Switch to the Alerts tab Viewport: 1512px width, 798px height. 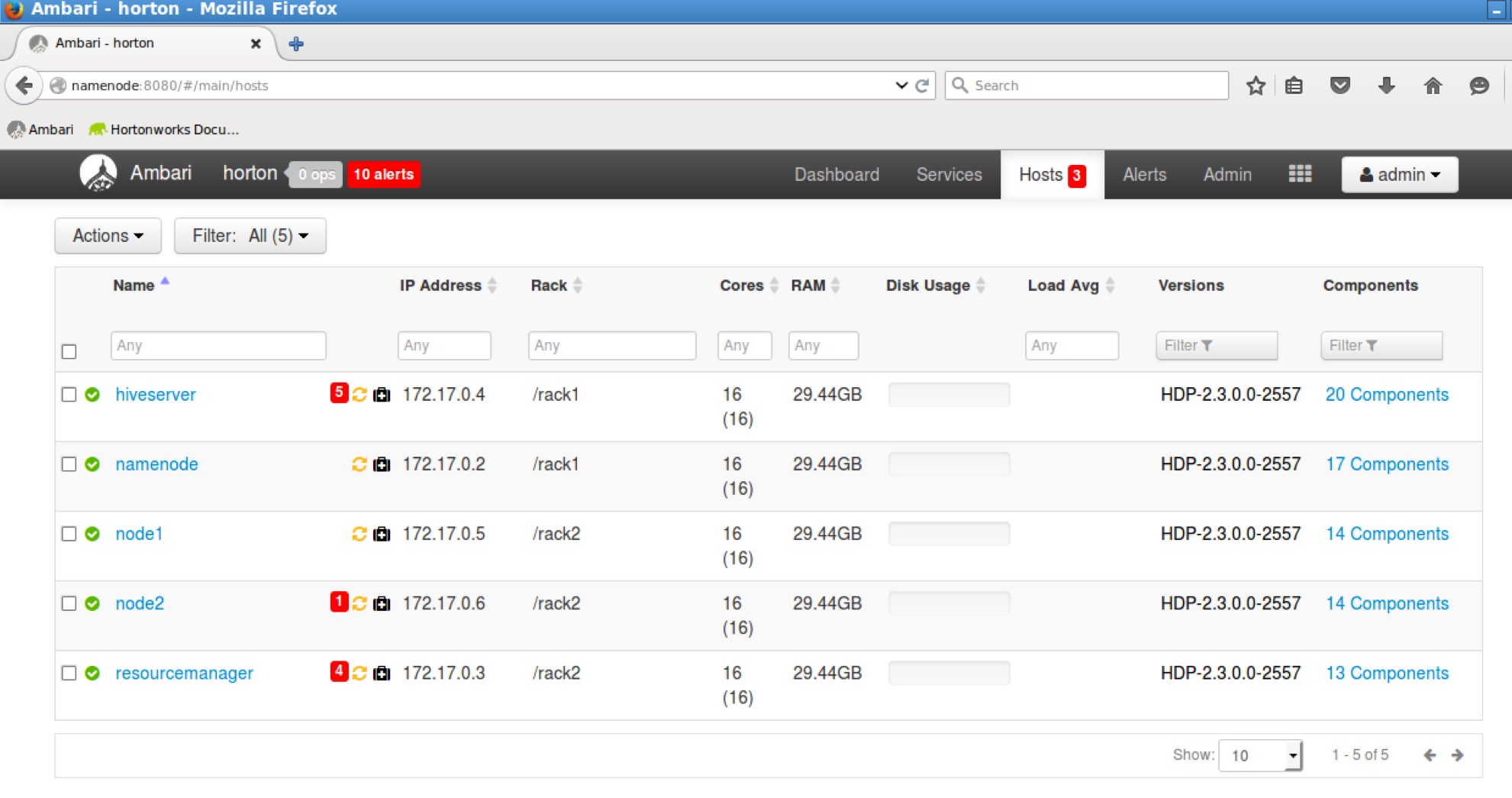pyautogui.click(x=1144, y=174)
